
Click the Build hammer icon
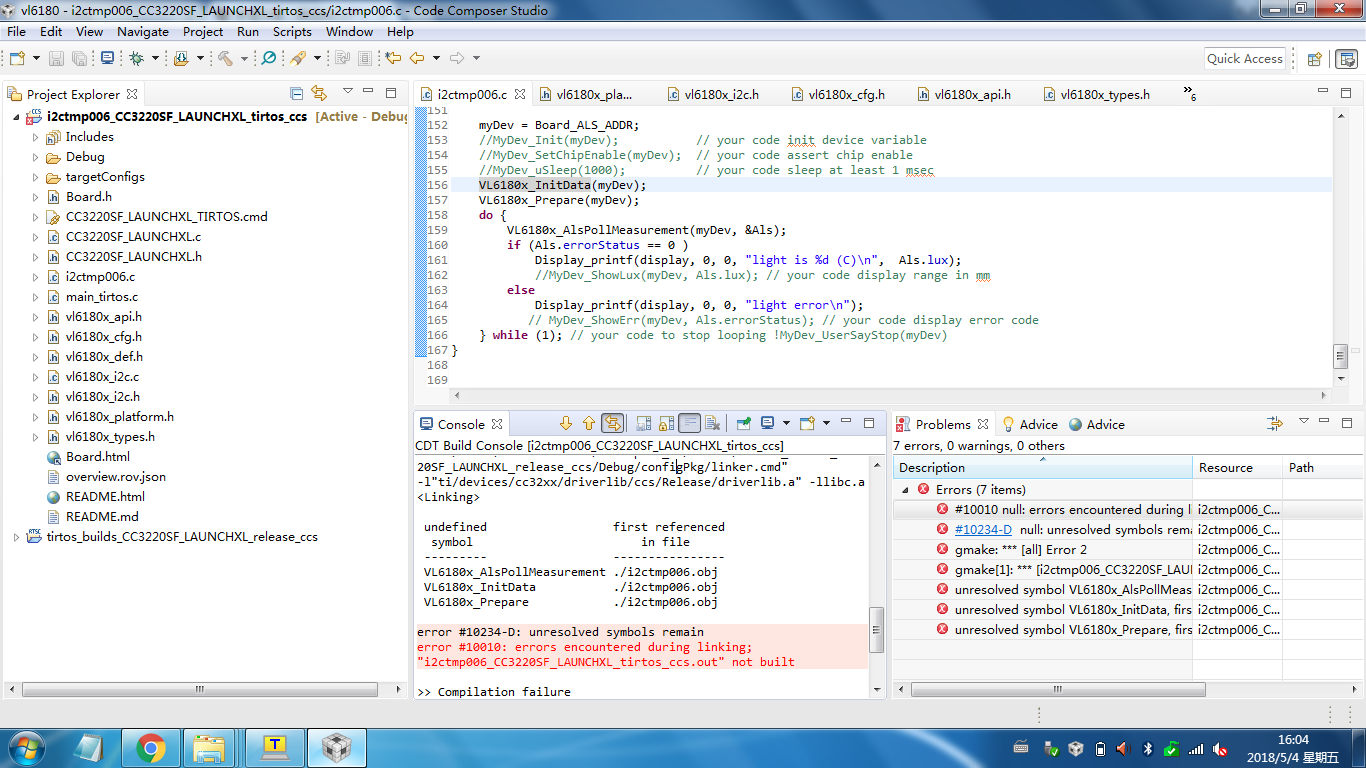(225, 59)
